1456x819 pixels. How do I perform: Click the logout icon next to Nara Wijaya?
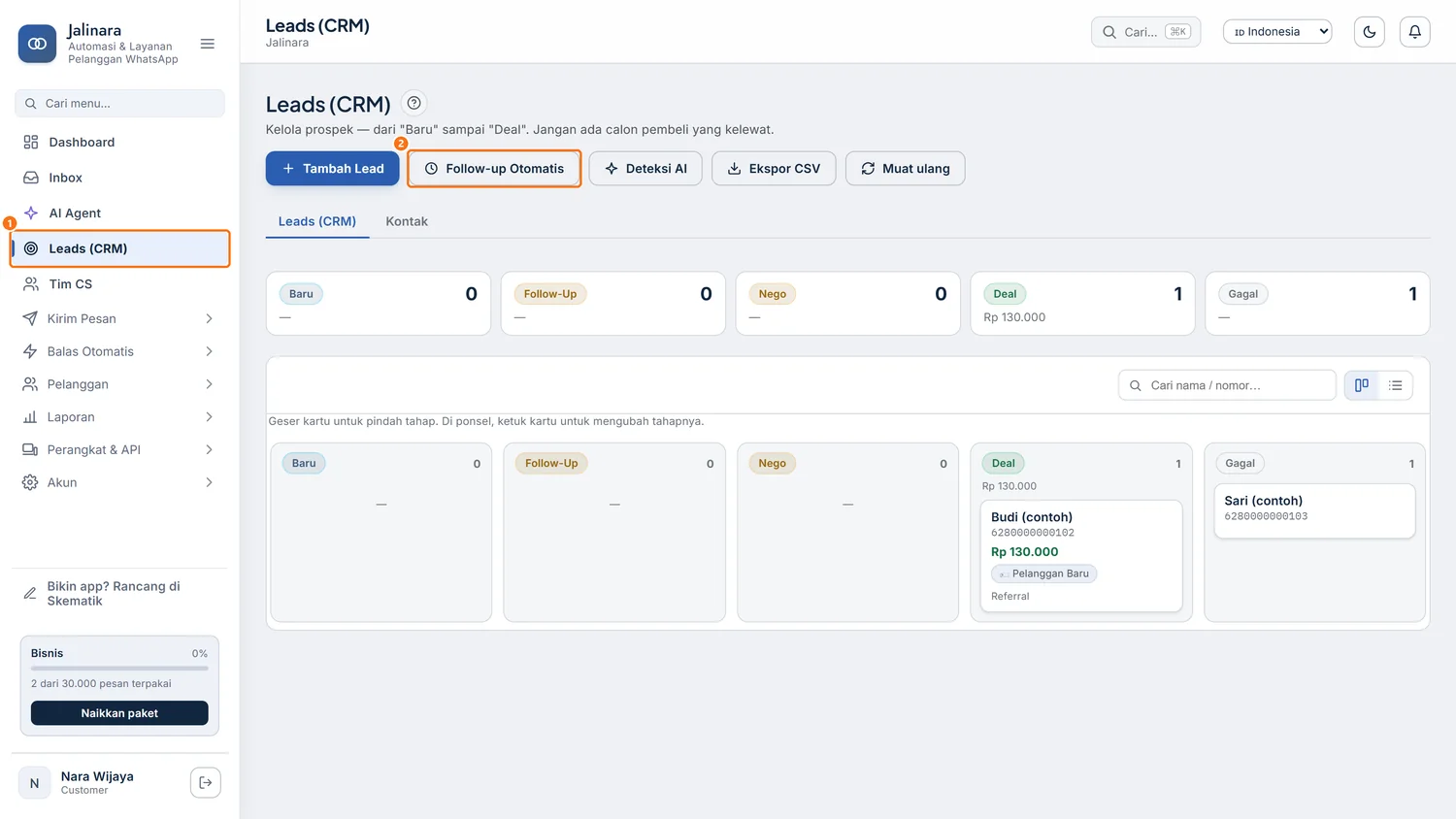coord(206,782)
